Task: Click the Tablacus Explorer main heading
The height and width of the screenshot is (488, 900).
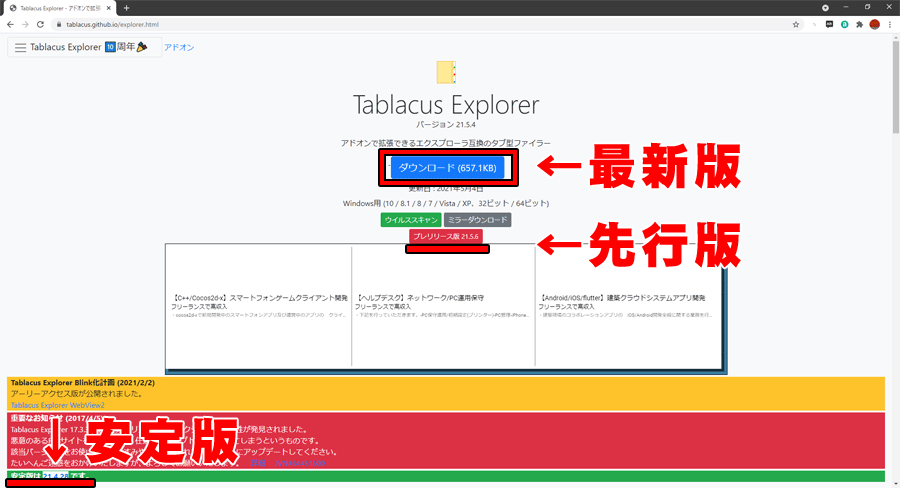Action: coord(446,104)
